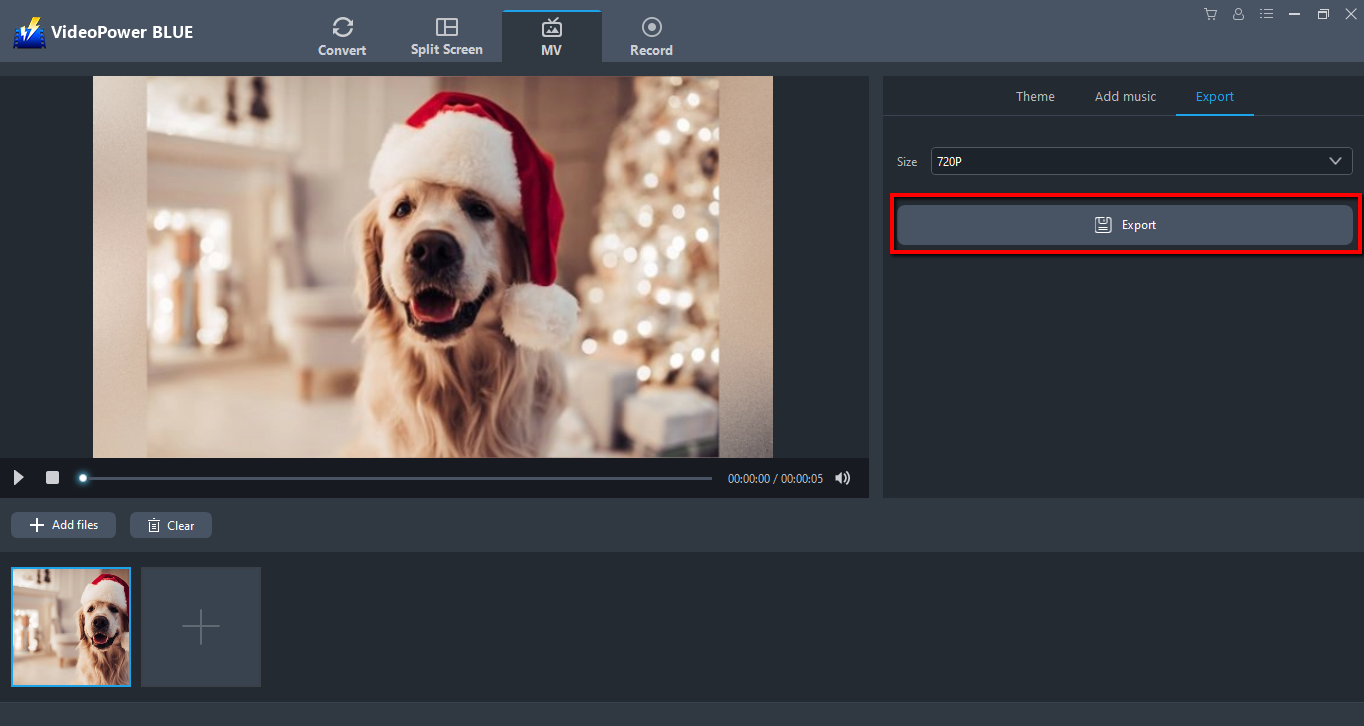Click the video progress slider track
The height and width of the screenshot is (726, 1364).
point(395,478)
